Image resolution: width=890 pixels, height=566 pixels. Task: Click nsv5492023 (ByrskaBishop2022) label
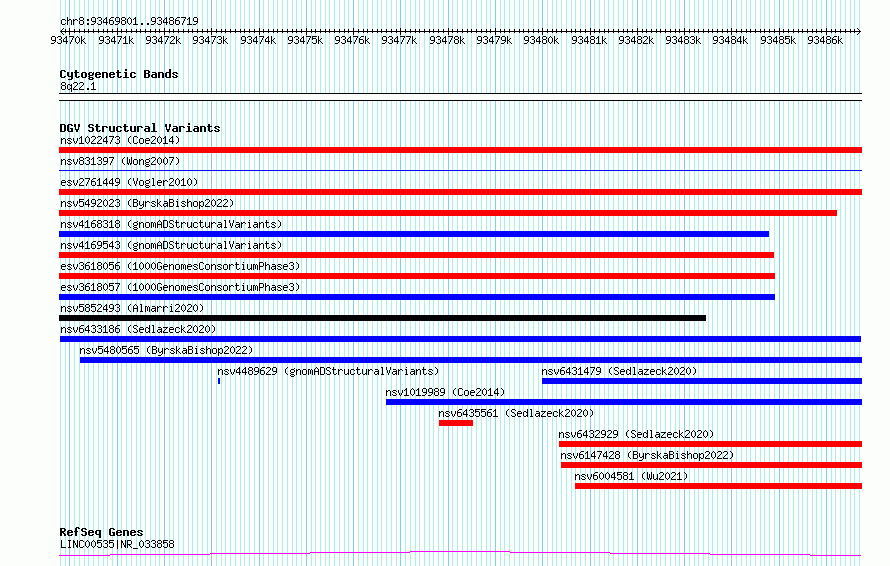click(x=147, y=203)
